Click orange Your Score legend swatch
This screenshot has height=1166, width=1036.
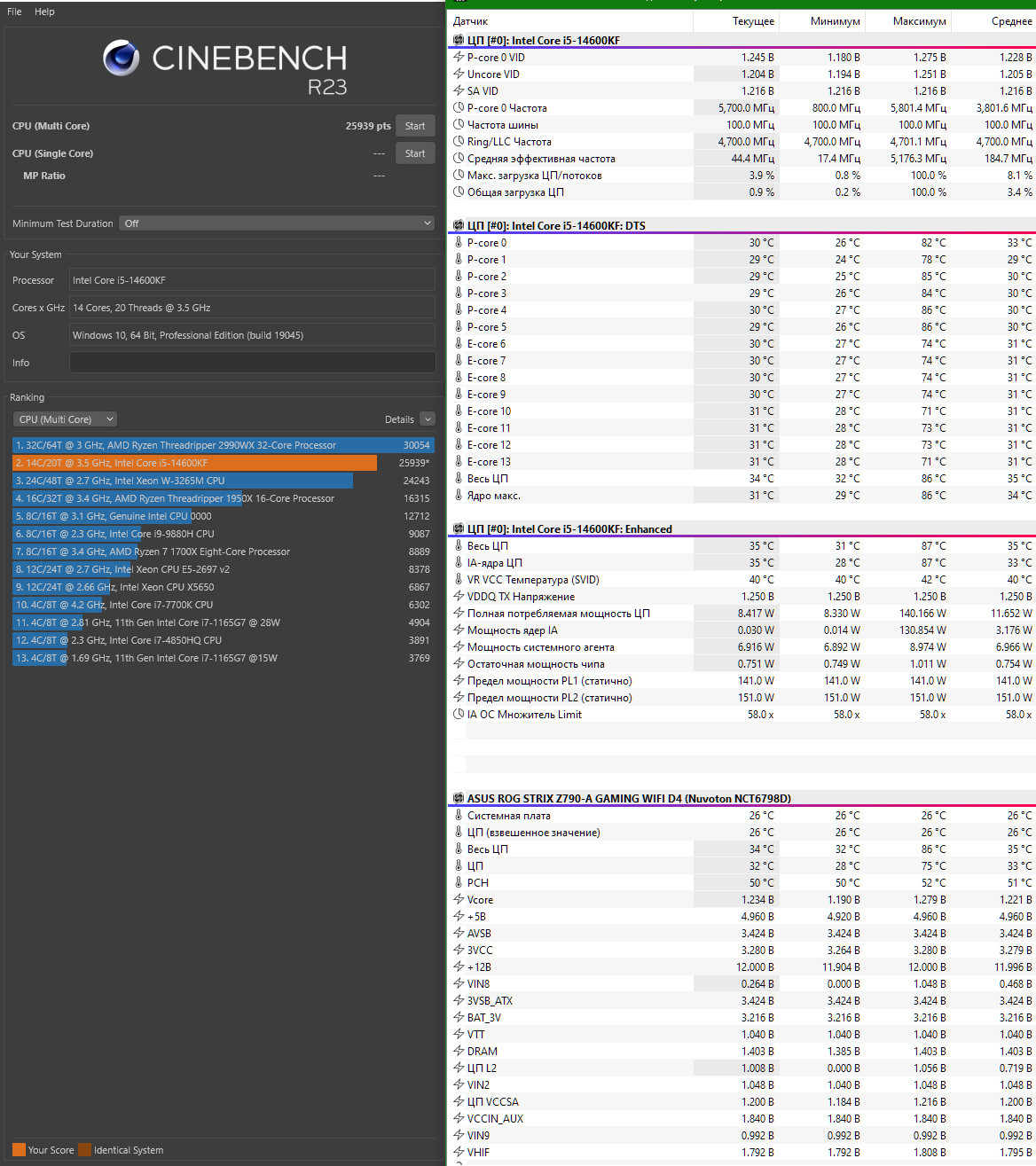pos(19,1150)
